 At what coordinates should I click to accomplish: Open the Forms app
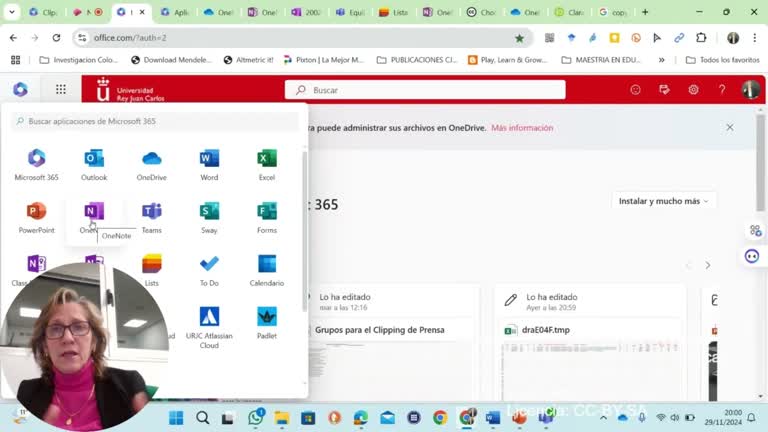click(267, 217)
